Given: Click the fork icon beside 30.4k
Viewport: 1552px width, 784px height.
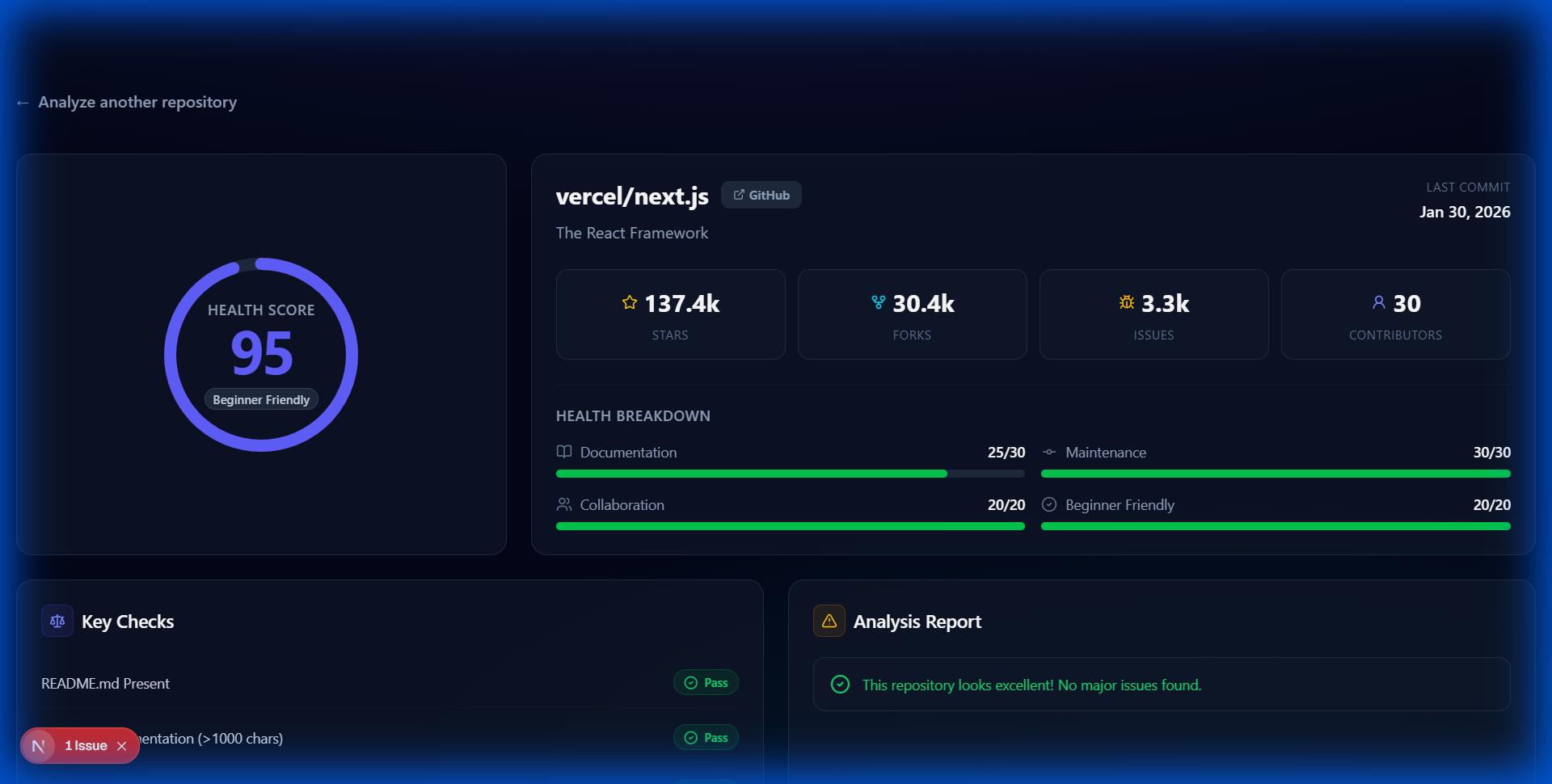Looking at the screenshot, I should [879, 302].
